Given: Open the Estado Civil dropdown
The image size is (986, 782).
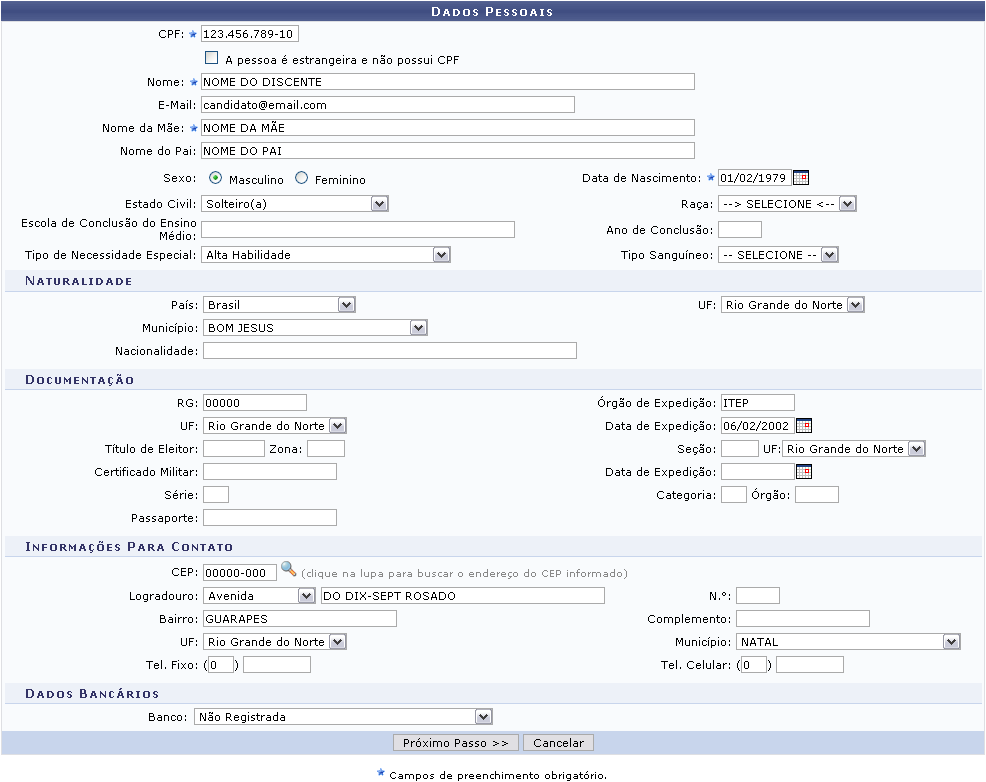Looking at the screenshot, I should coord(294,203).
